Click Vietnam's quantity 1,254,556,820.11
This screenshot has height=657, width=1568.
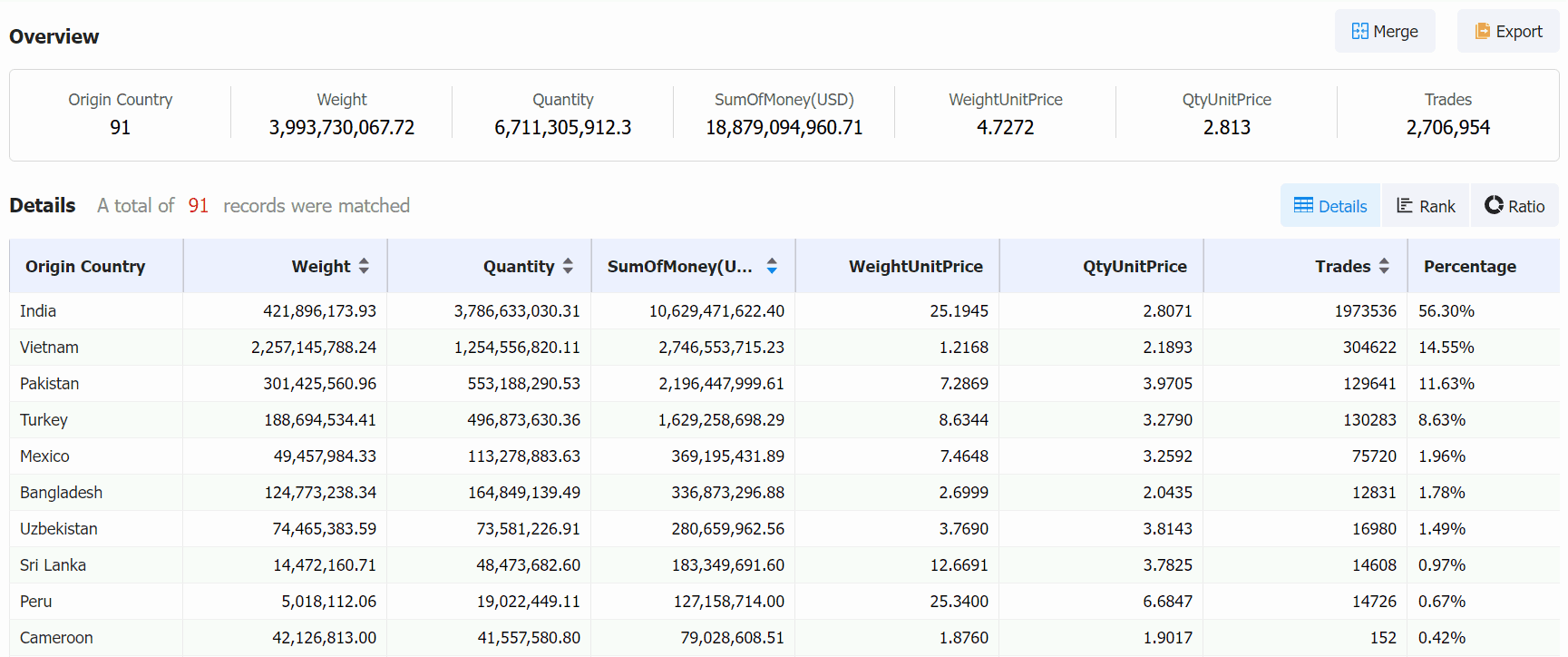click(x=517, y=348)
